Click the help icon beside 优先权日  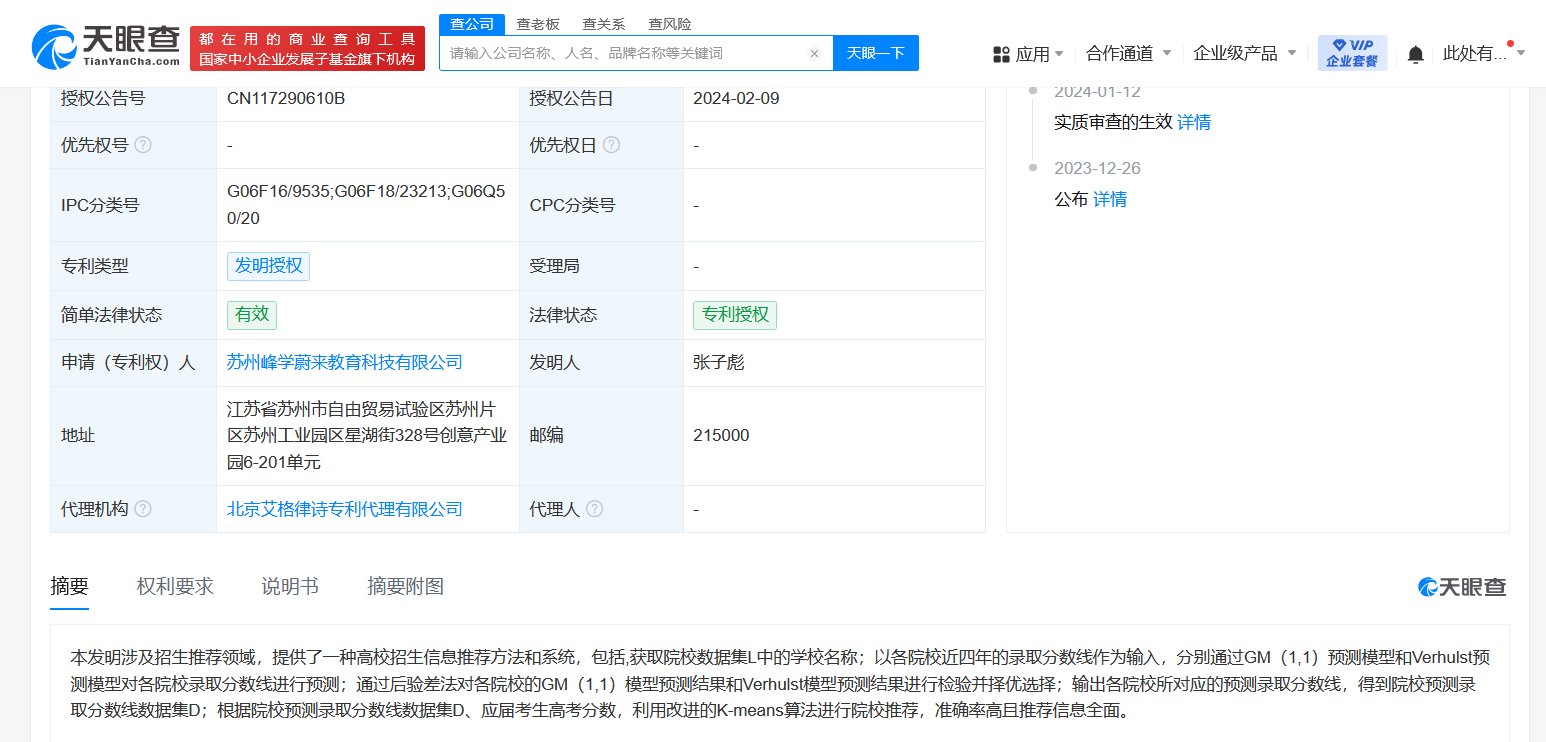pyautogui.click(x=611, y=145)
